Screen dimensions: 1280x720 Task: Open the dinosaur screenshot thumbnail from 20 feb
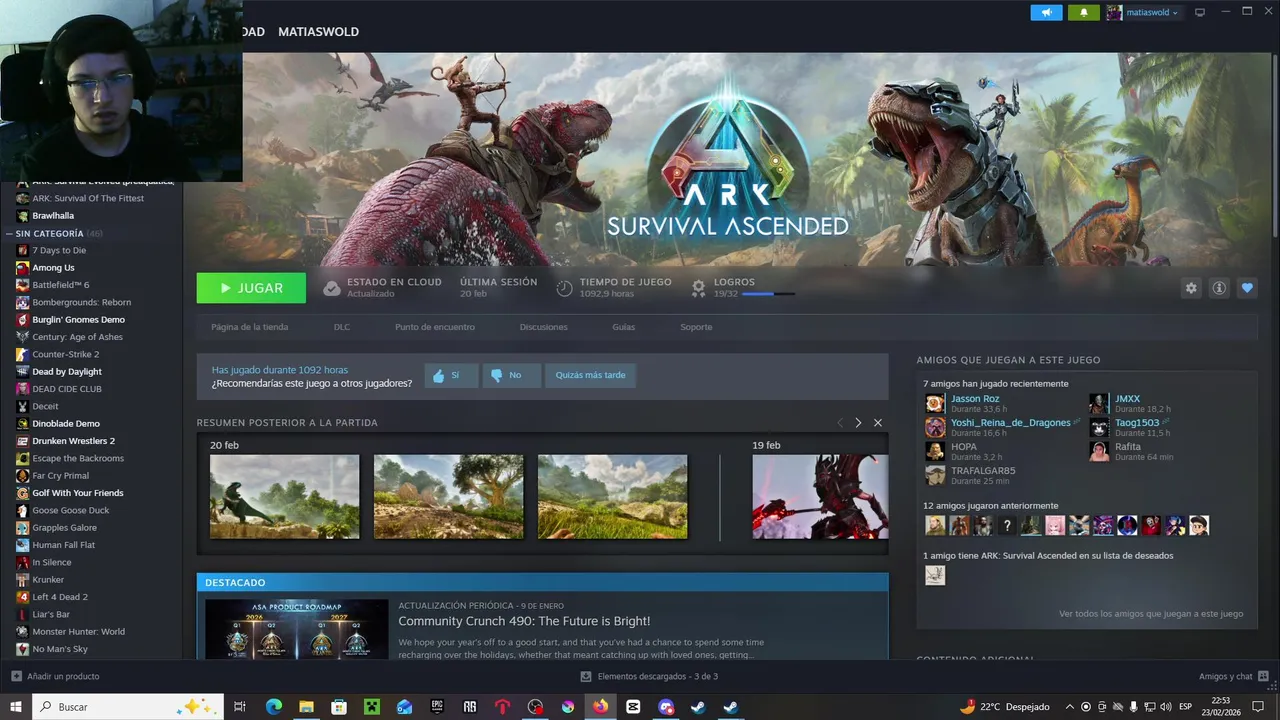(285, 497)
